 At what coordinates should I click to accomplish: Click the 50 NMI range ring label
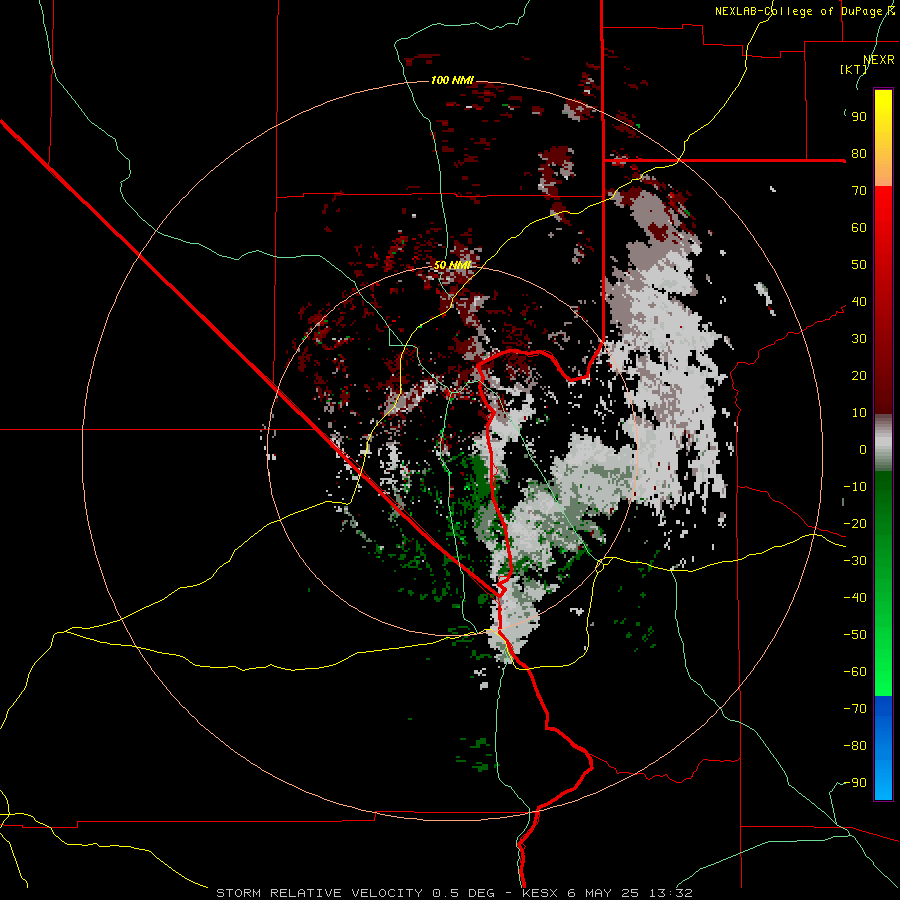452,265
